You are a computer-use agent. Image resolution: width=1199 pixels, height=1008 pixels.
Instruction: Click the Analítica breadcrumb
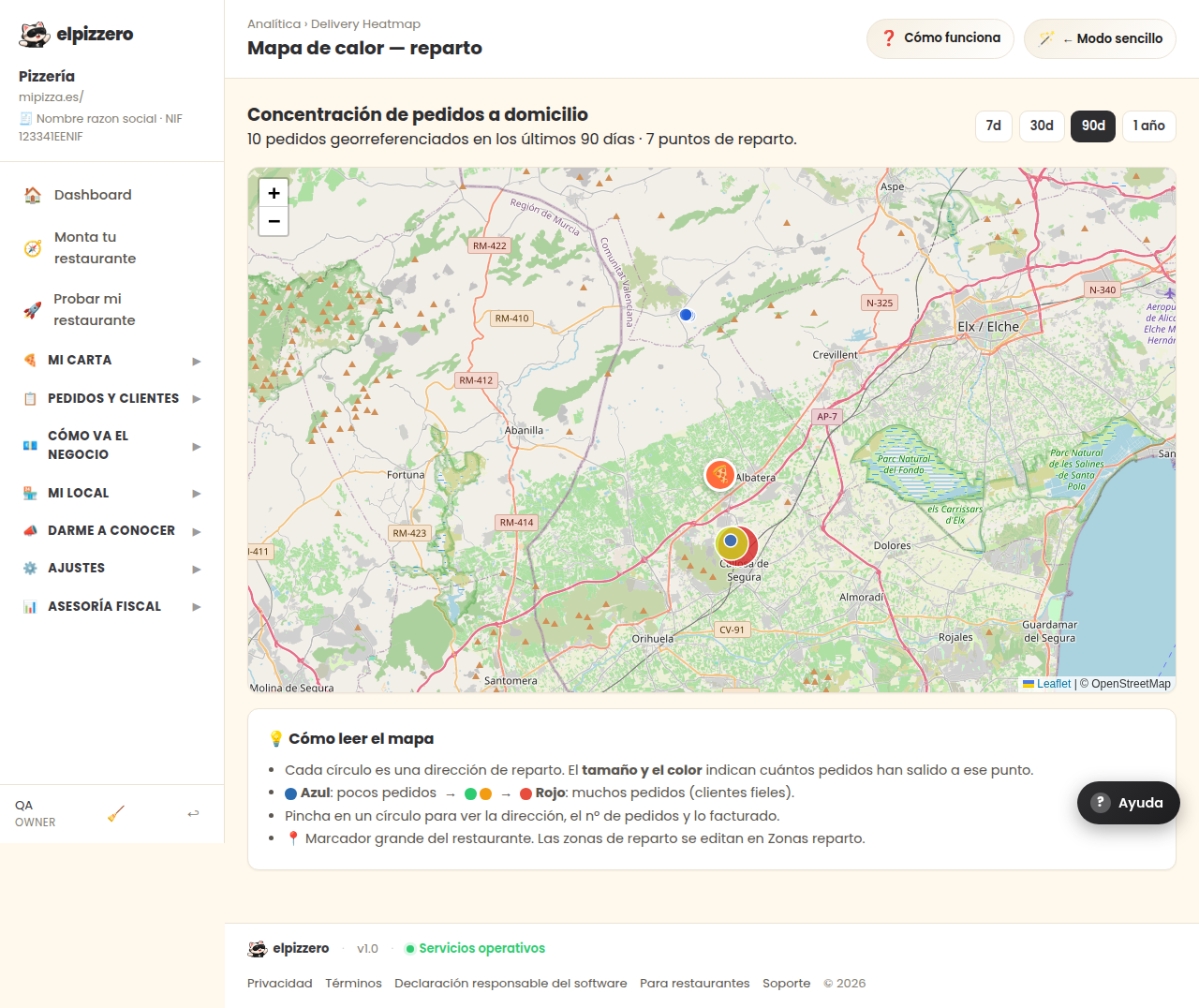tap(274, 24)
